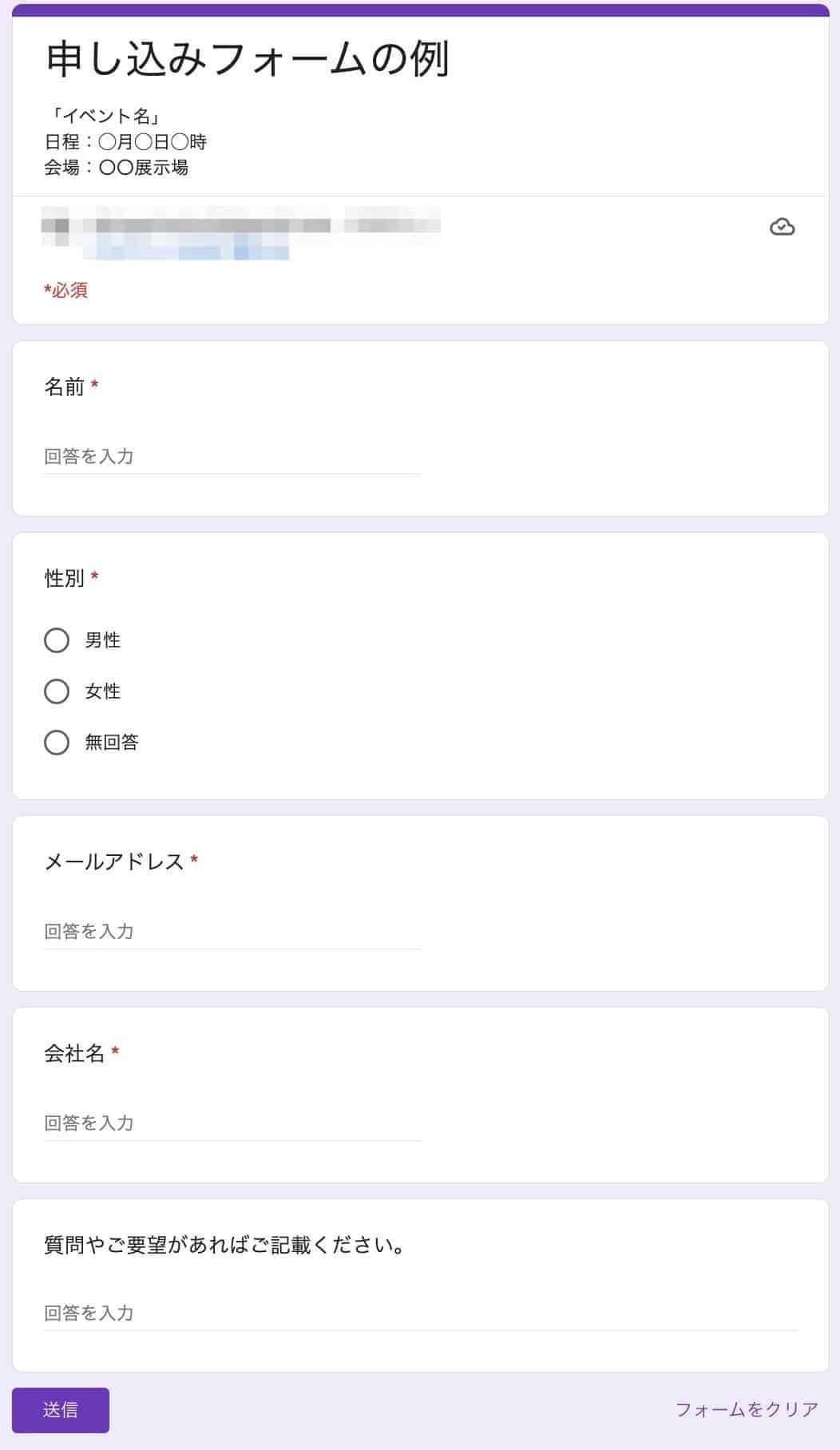Click the メールアドレス answer field
This screenshot has width=840, height=1450.
pyautogui.click(x=232, y=931)
